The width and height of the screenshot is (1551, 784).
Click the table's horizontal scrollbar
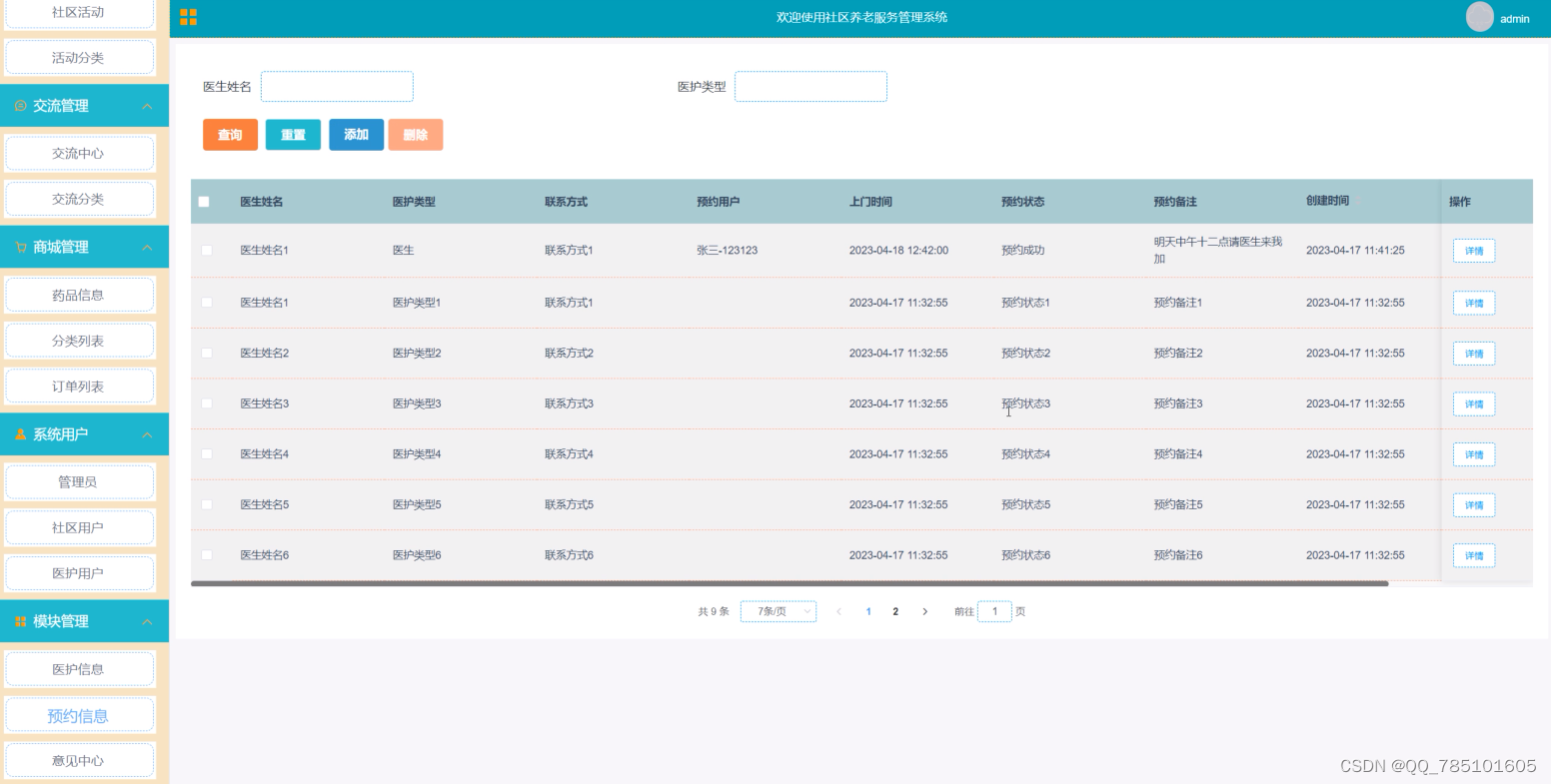789,583
